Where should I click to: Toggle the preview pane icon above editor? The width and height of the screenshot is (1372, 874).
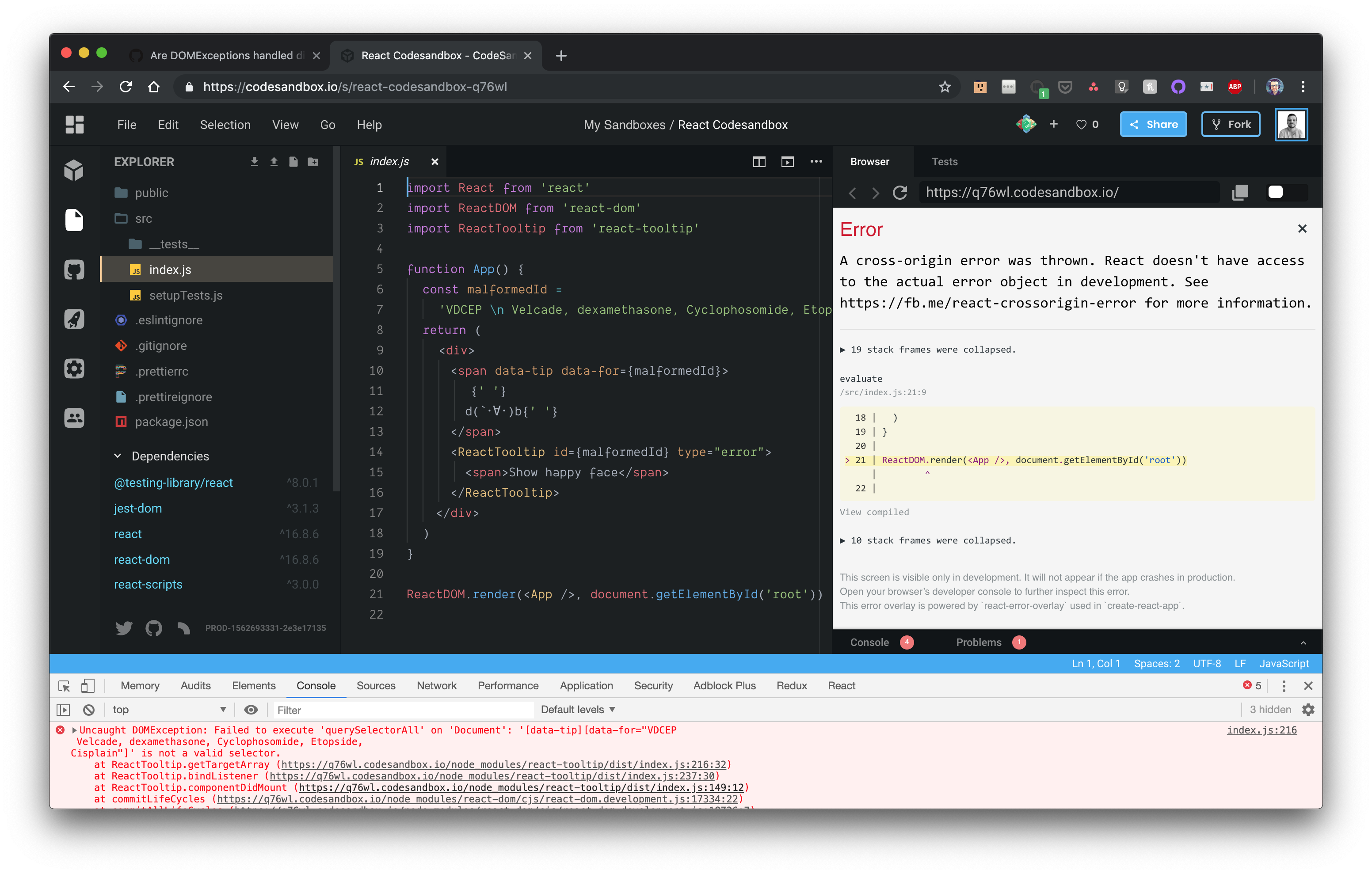point(787,162)
